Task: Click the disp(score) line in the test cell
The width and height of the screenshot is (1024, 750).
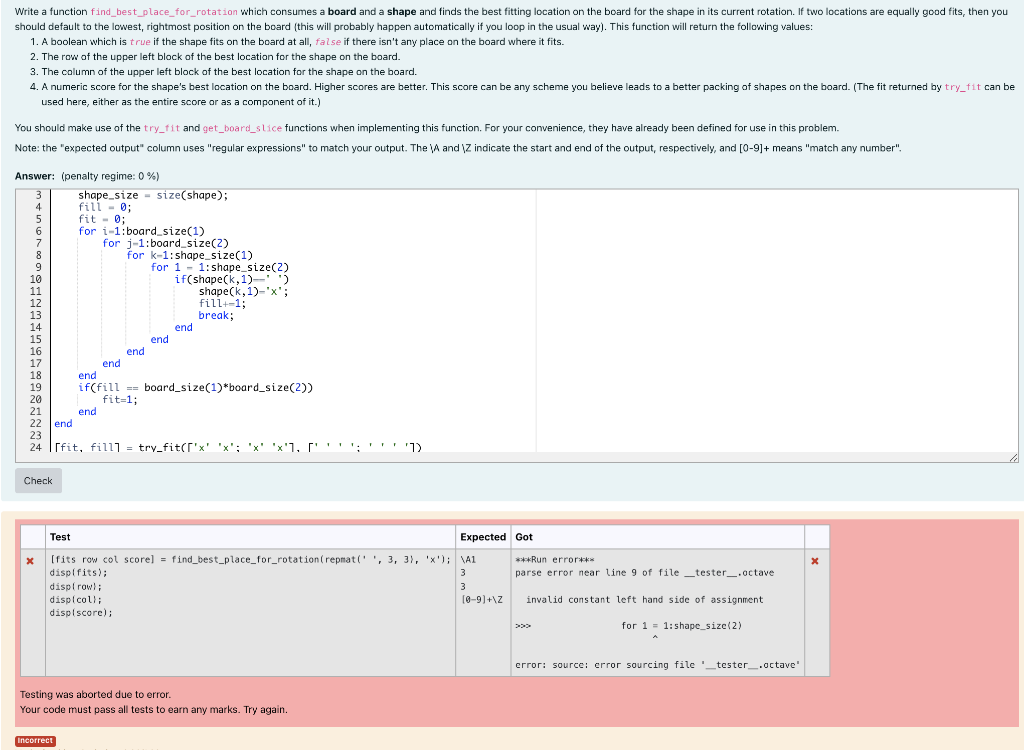Action: point(81,613)
